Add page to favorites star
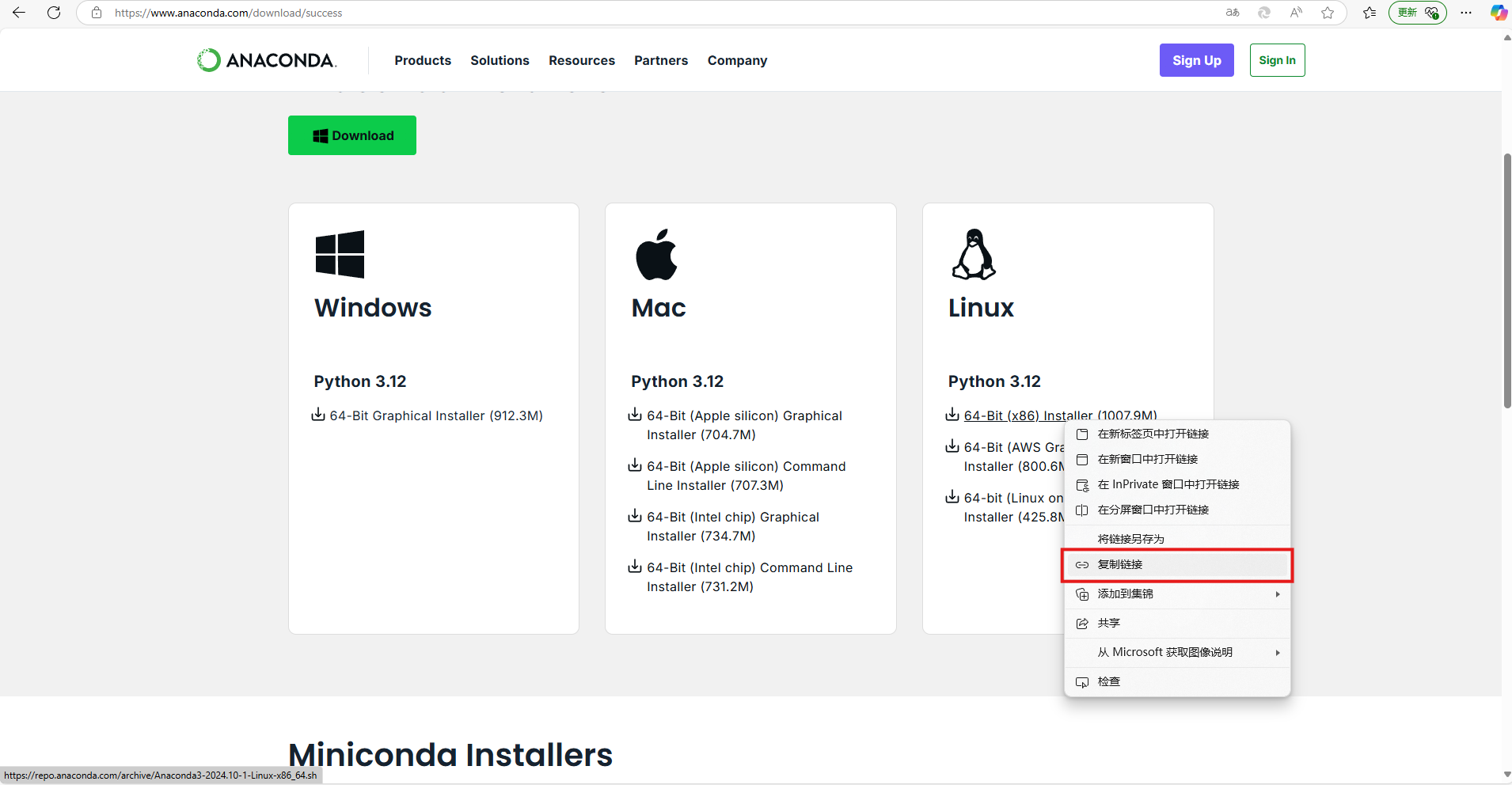 pyautogui.click(x=1328, y=13)
